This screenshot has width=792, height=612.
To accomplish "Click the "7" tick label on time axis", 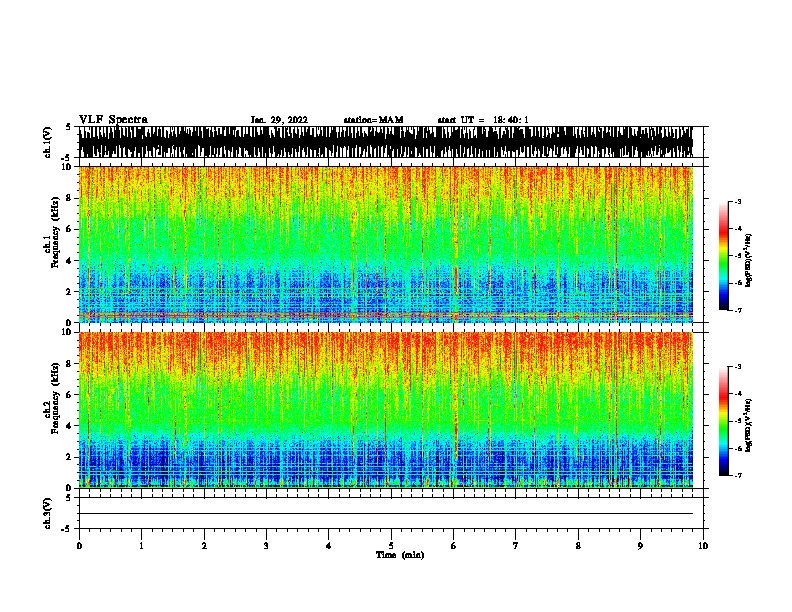I will pyautogui.click(x=516, y=546).
